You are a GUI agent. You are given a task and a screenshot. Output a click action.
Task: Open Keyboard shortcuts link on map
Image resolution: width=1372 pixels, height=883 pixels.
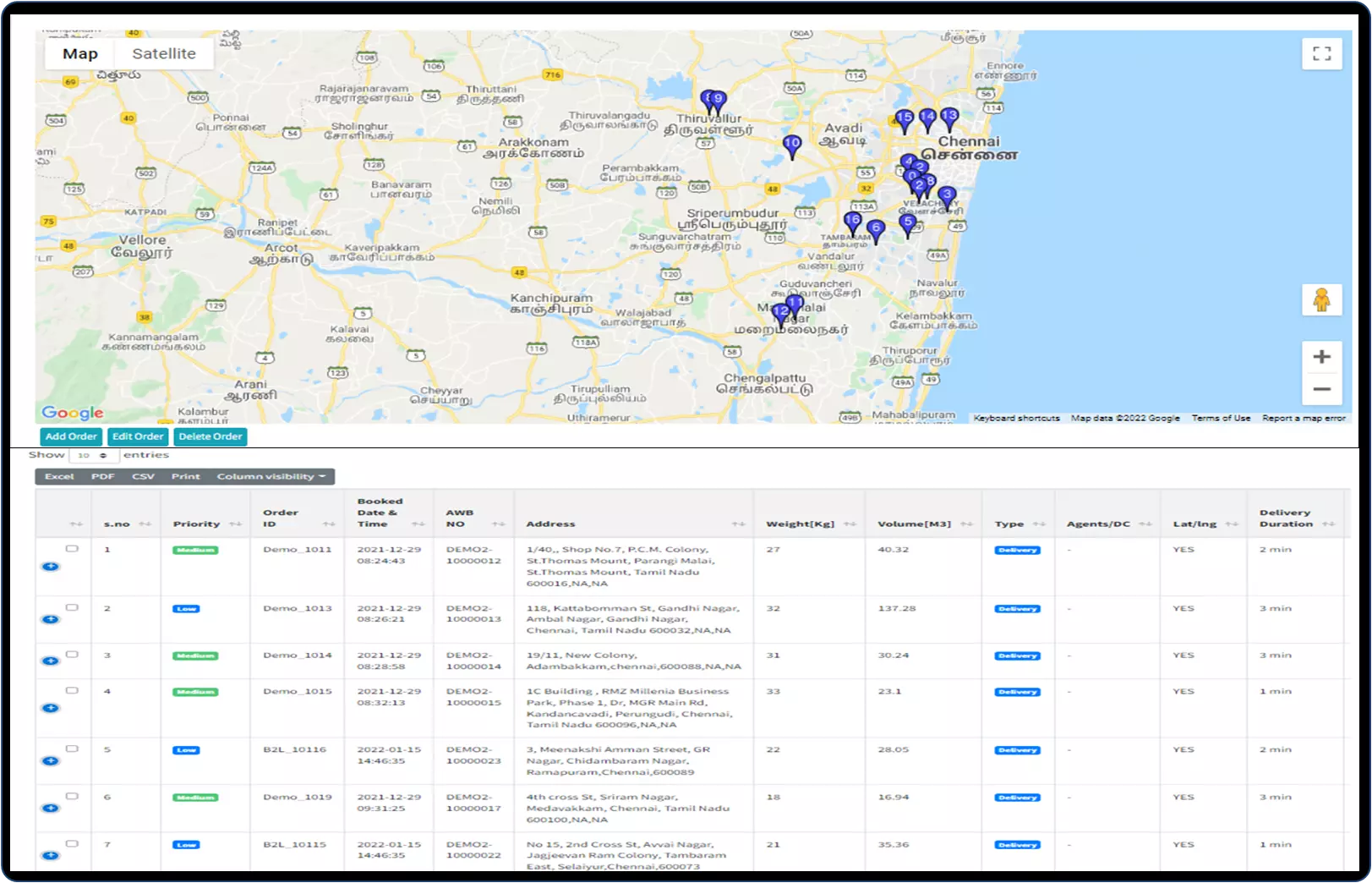pos(1016,419)
